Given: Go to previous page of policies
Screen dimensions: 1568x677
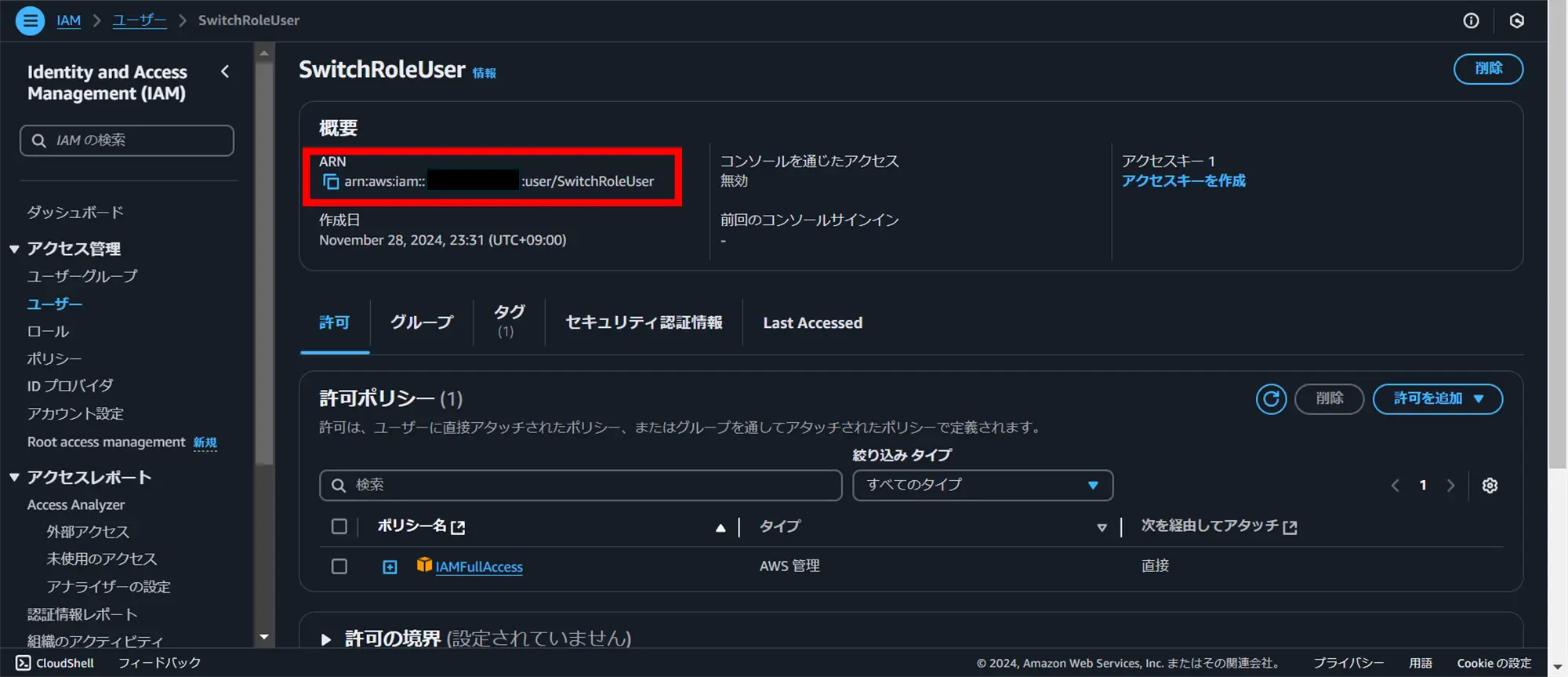Looking at the screenshot, I should (x=1395, y=486).
